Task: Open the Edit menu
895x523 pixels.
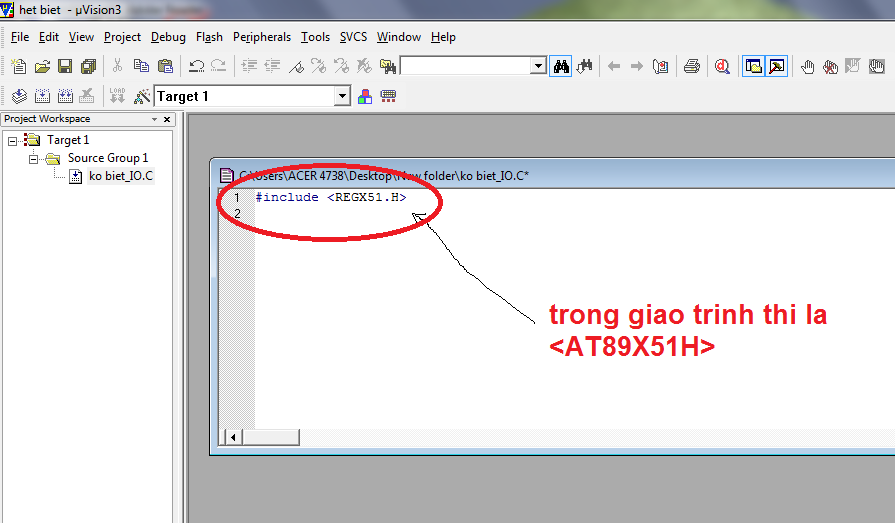Action: pyautogui.click(x=49, y=37)
